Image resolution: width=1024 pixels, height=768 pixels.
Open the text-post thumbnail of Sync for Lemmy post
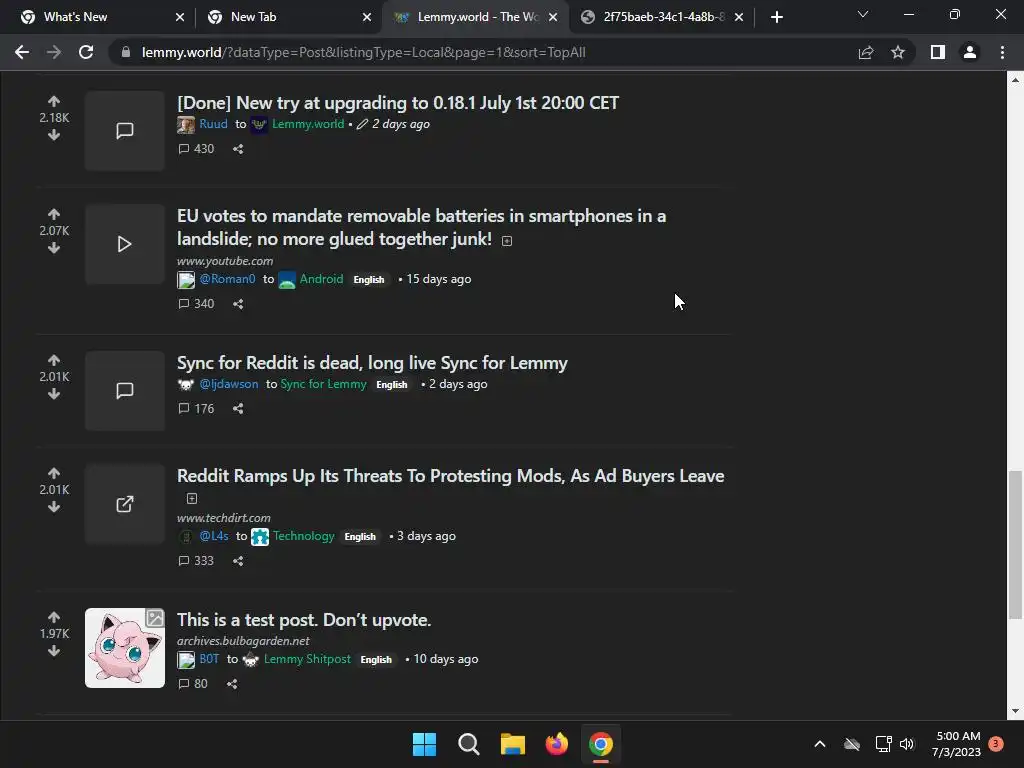point(125,391)
